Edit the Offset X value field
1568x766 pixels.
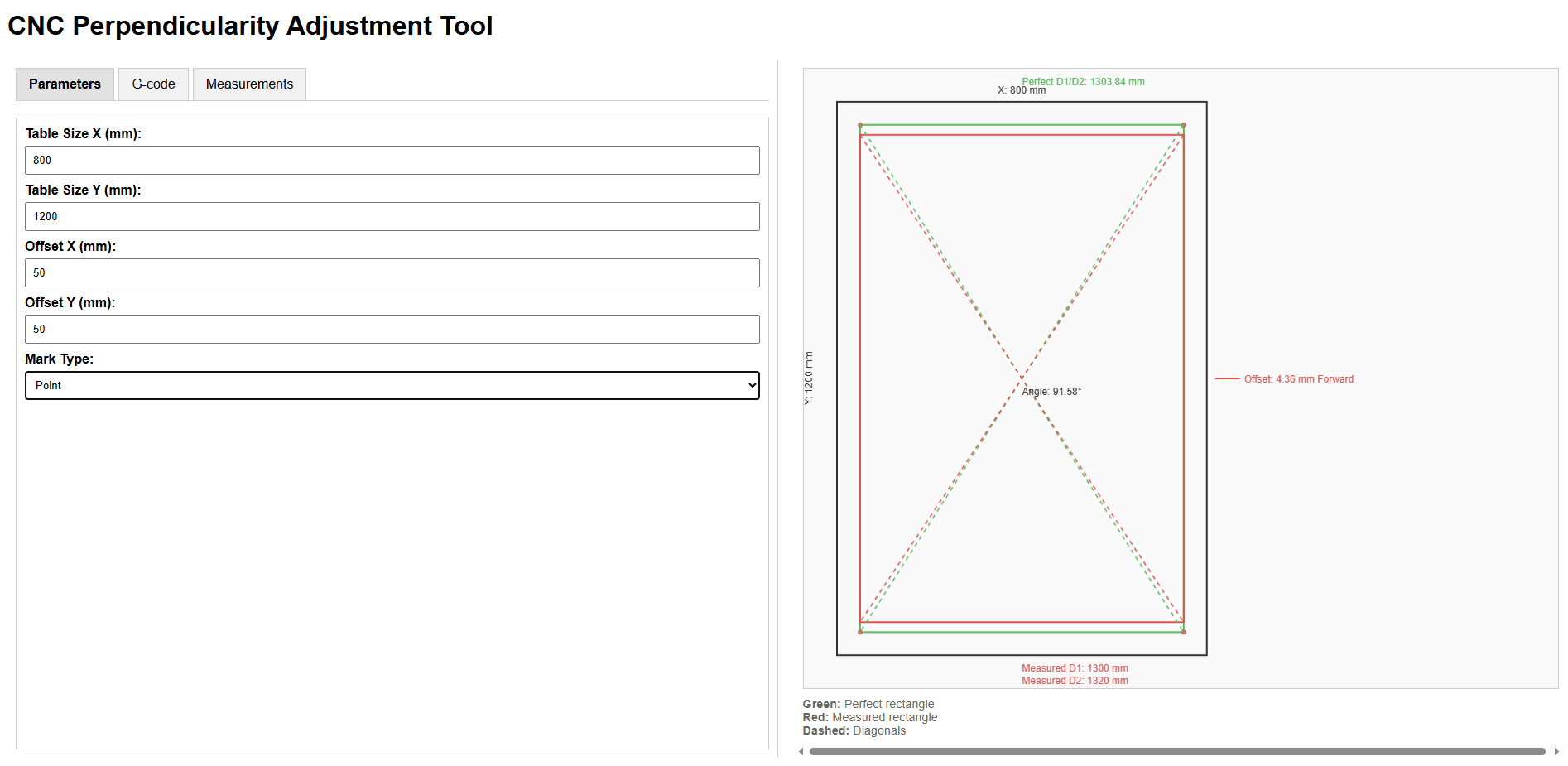392,273
